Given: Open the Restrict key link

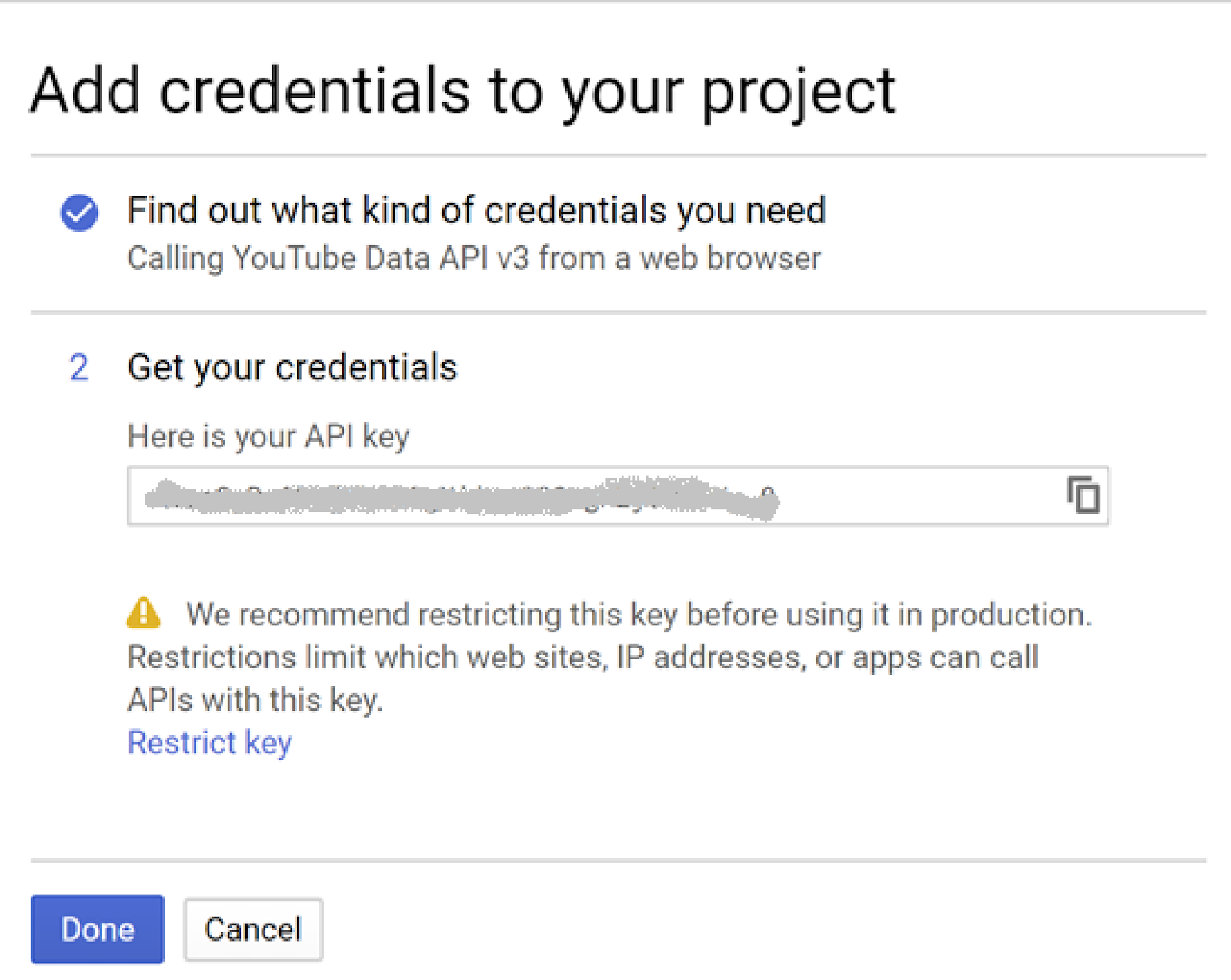Looking at the screenshot, I should pos(210,743).
